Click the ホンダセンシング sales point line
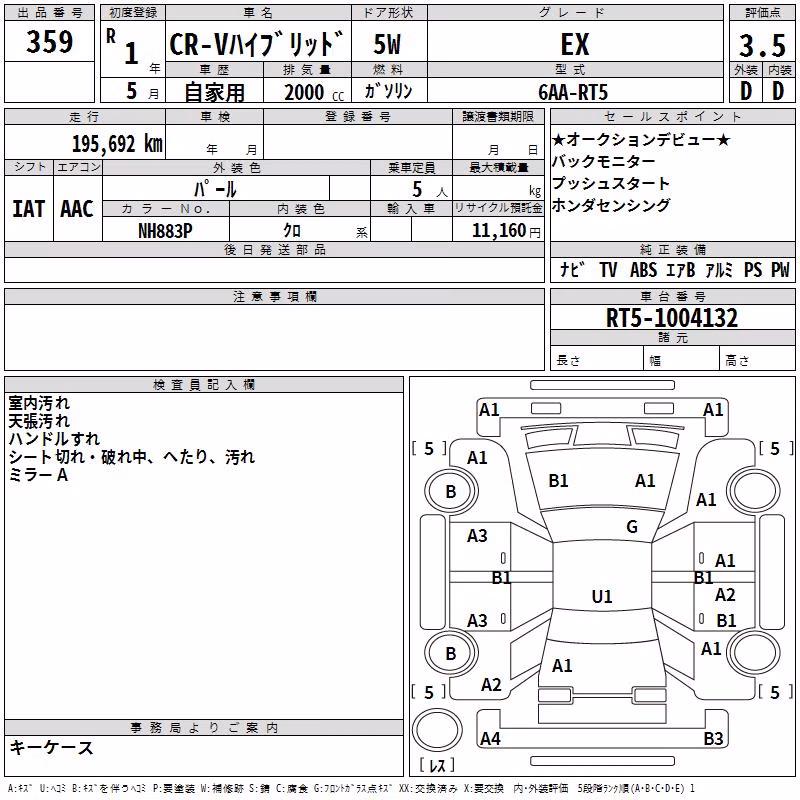 click(611, 205)
